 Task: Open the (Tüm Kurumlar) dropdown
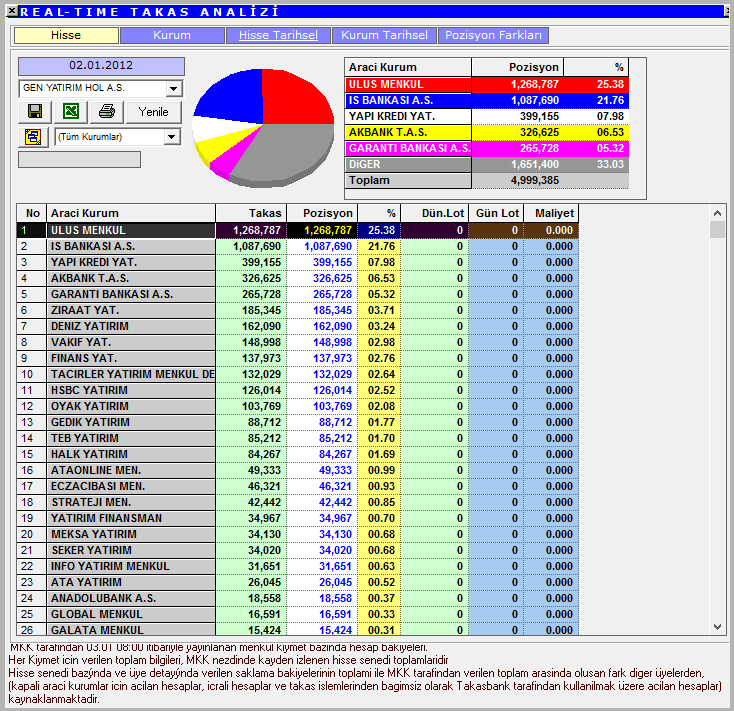pyautogui.click(x=172, y=137)
